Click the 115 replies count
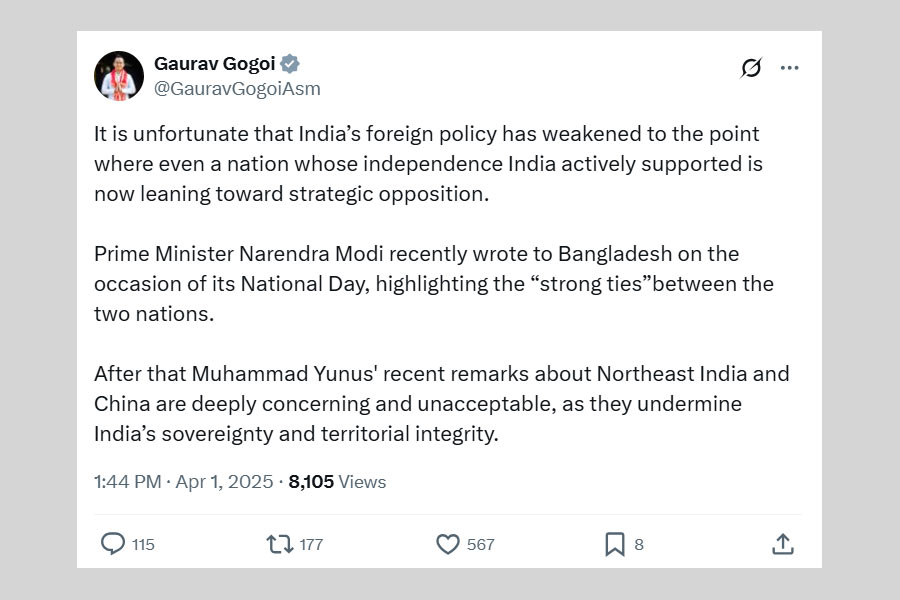Screen dimensions: 900x600 pyautogui.click(x=143, y=545)
